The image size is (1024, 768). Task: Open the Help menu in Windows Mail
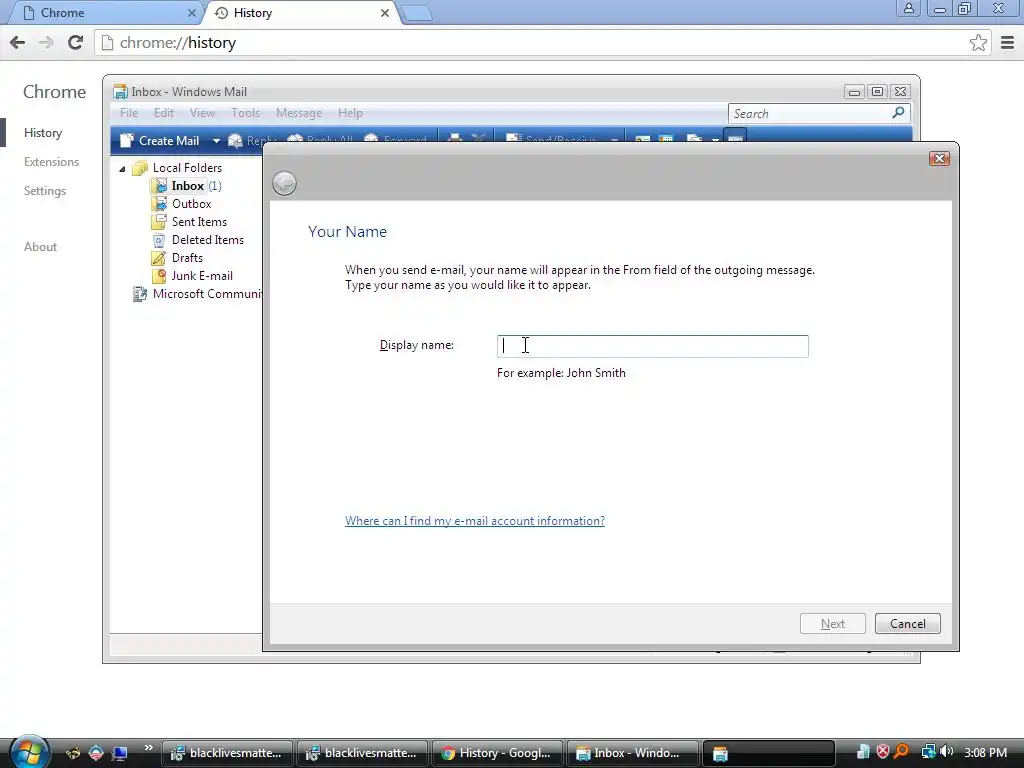pos(350,113)
